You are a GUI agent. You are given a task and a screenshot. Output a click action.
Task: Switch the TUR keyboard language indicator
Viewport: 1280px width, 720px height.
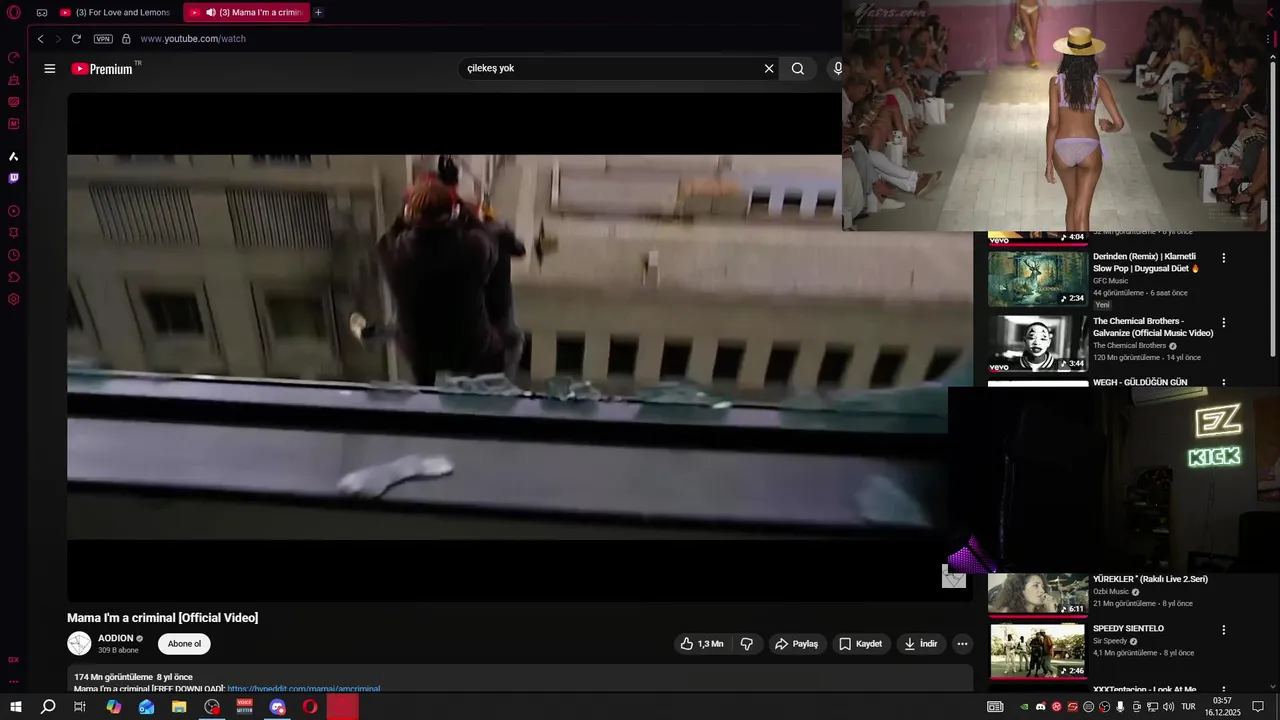[1189, 707]
